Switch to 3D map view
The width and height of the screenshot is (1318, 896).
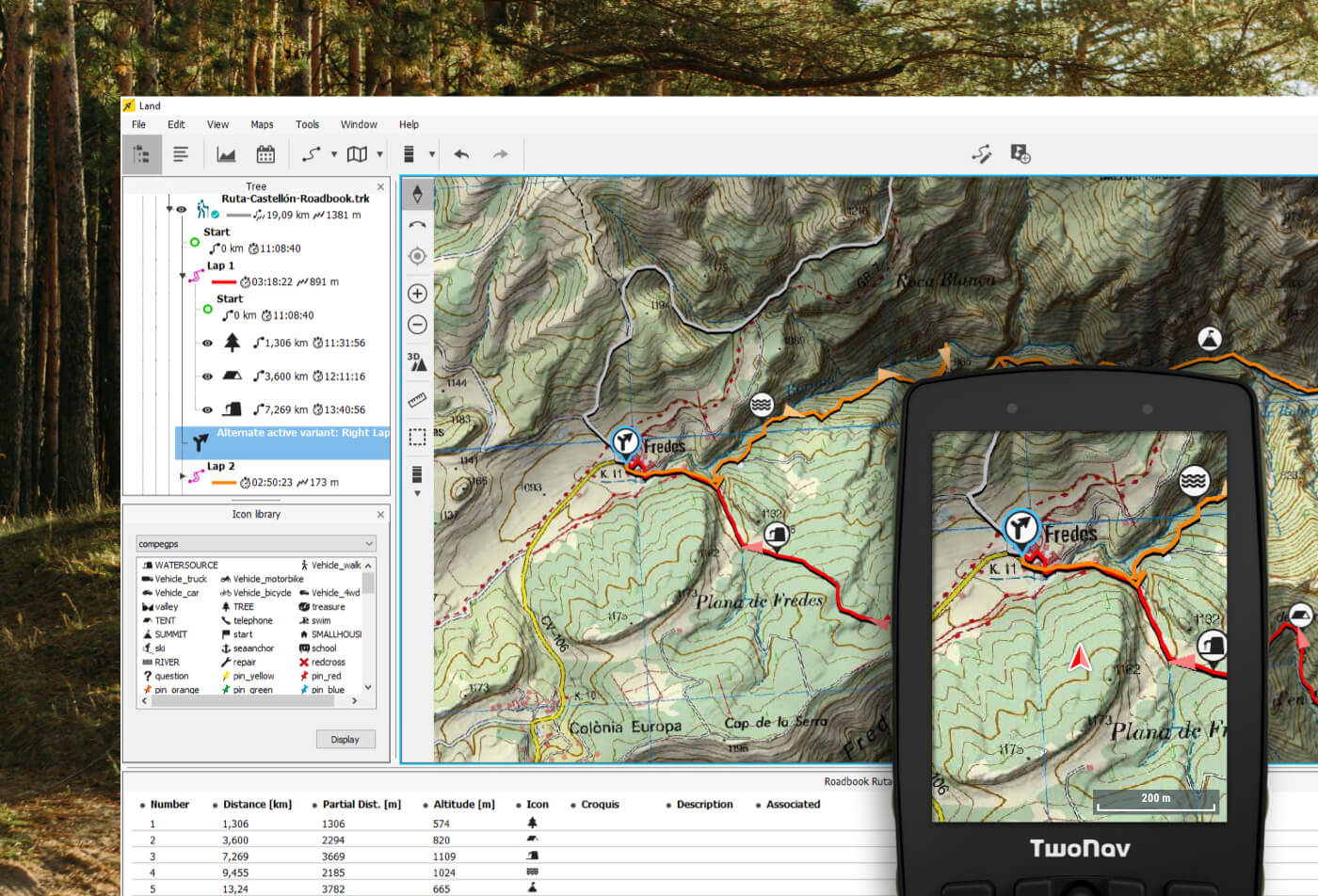[417, 361]
